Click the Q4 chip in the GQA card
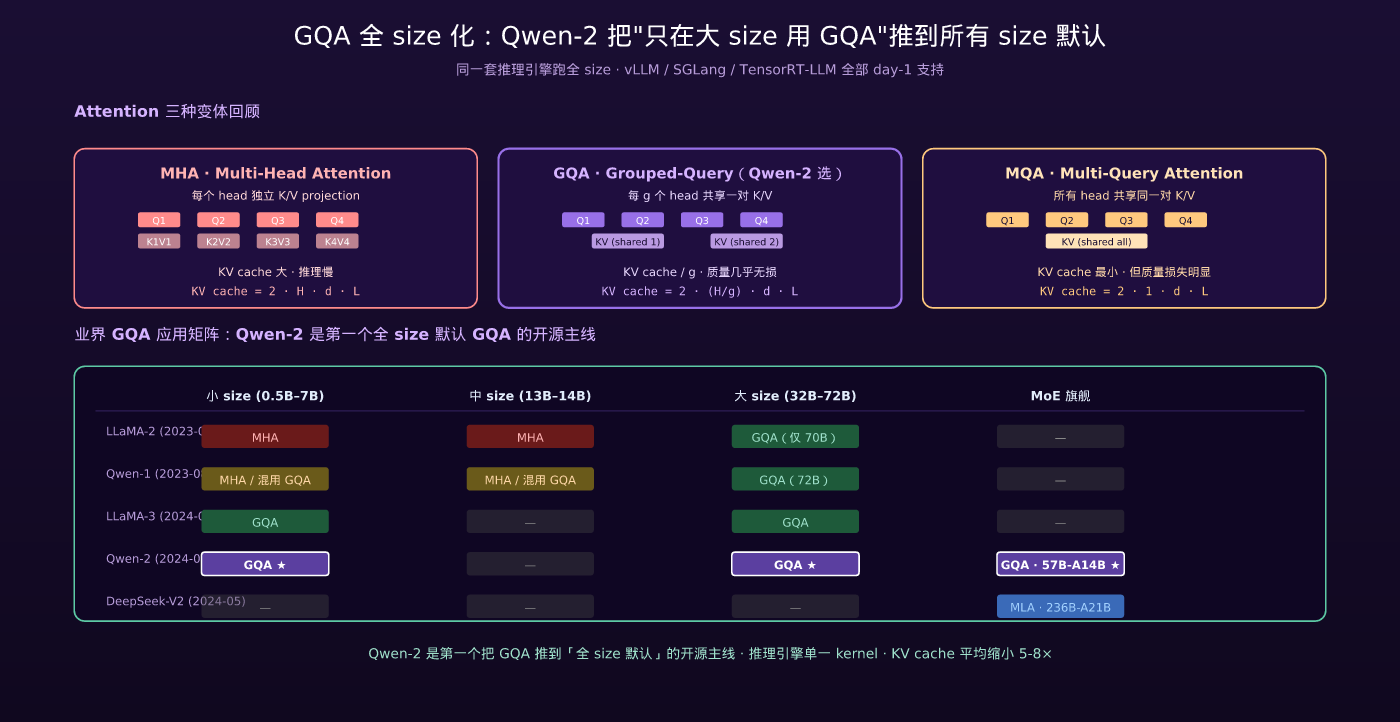The width and height of the screenshot is (1400, 722). pos(761,220)
